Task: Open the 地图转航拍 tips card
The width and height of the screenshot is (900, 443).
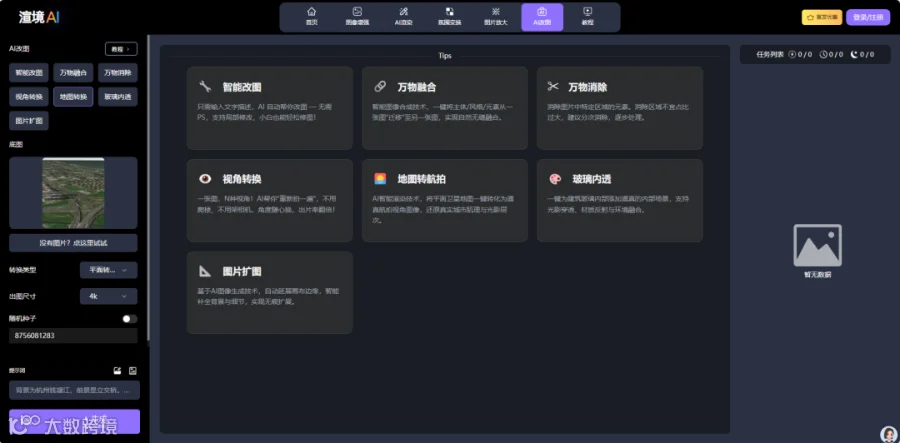Action: pos(445,200)
